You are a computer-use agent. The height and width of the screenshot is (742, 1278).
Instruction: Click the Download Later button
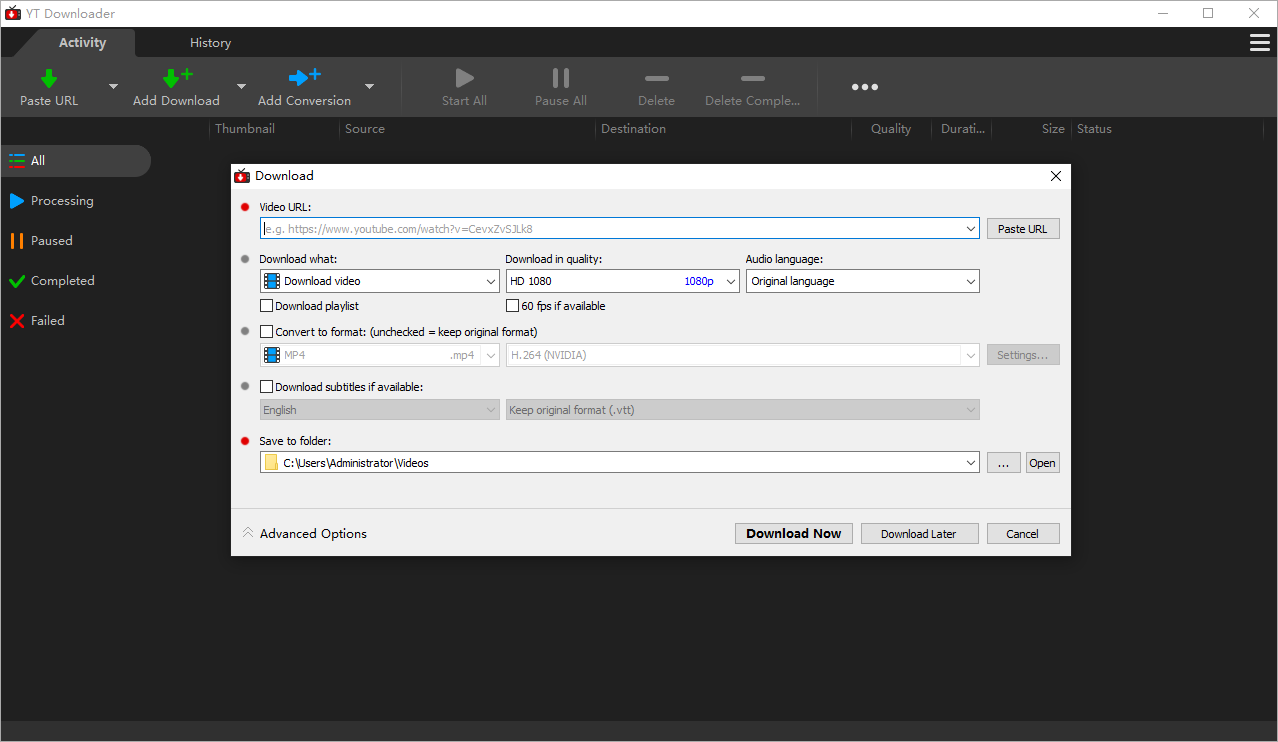point(918,534)
